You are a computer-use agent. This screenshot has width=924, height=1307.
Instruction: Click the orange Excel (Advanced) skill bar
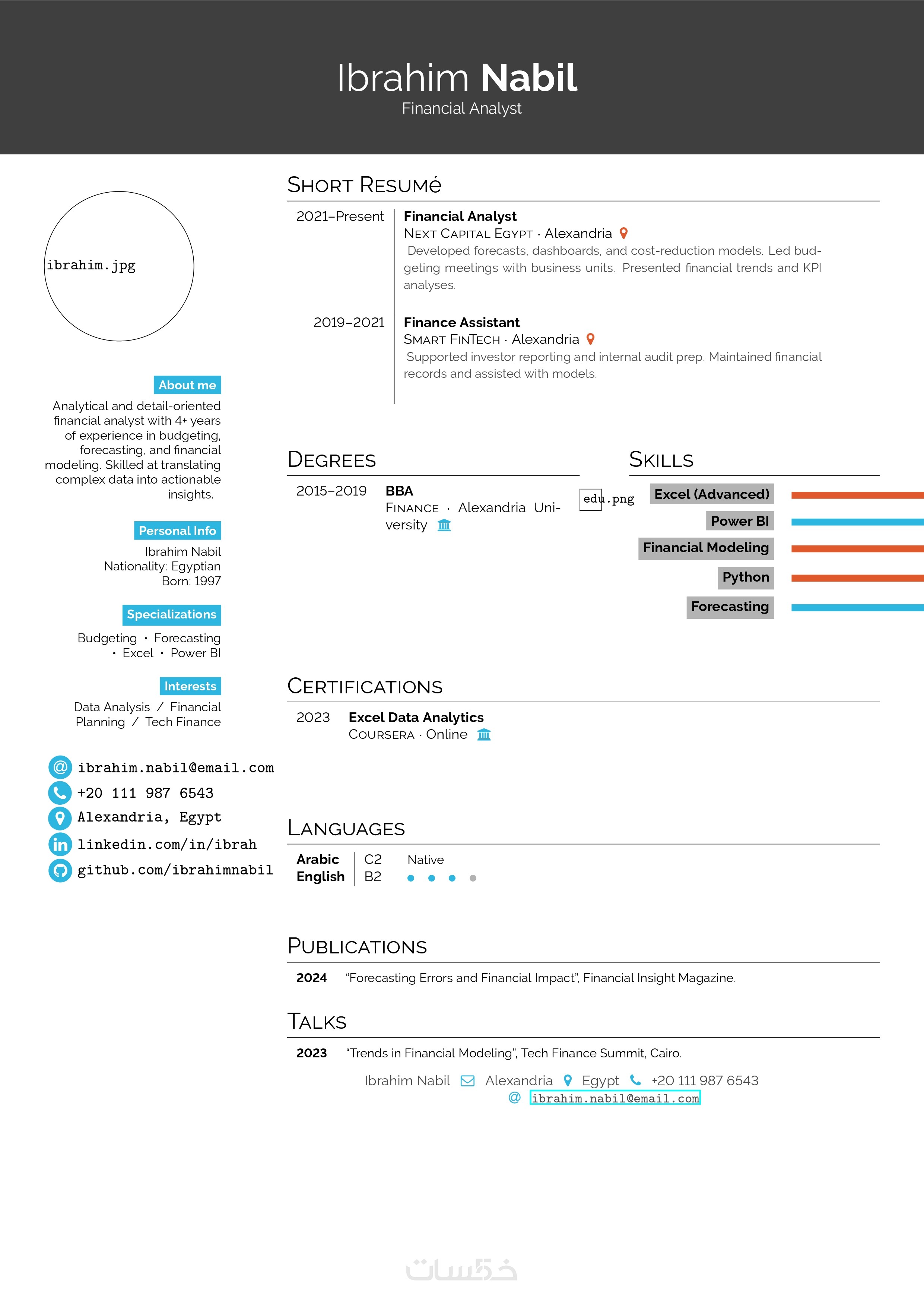pos(857,495)
